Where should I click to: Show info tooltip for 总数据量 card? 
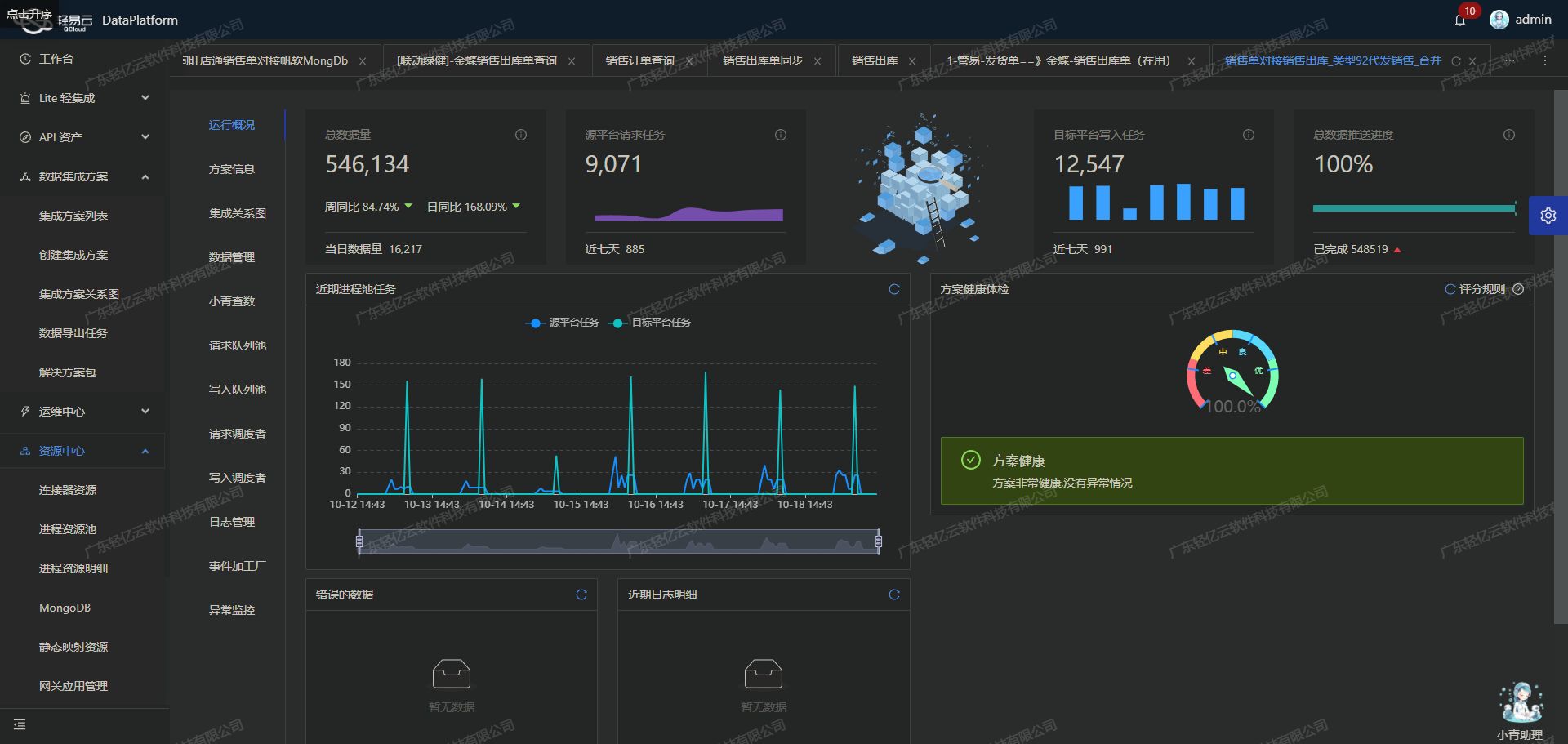coord(521,135)
